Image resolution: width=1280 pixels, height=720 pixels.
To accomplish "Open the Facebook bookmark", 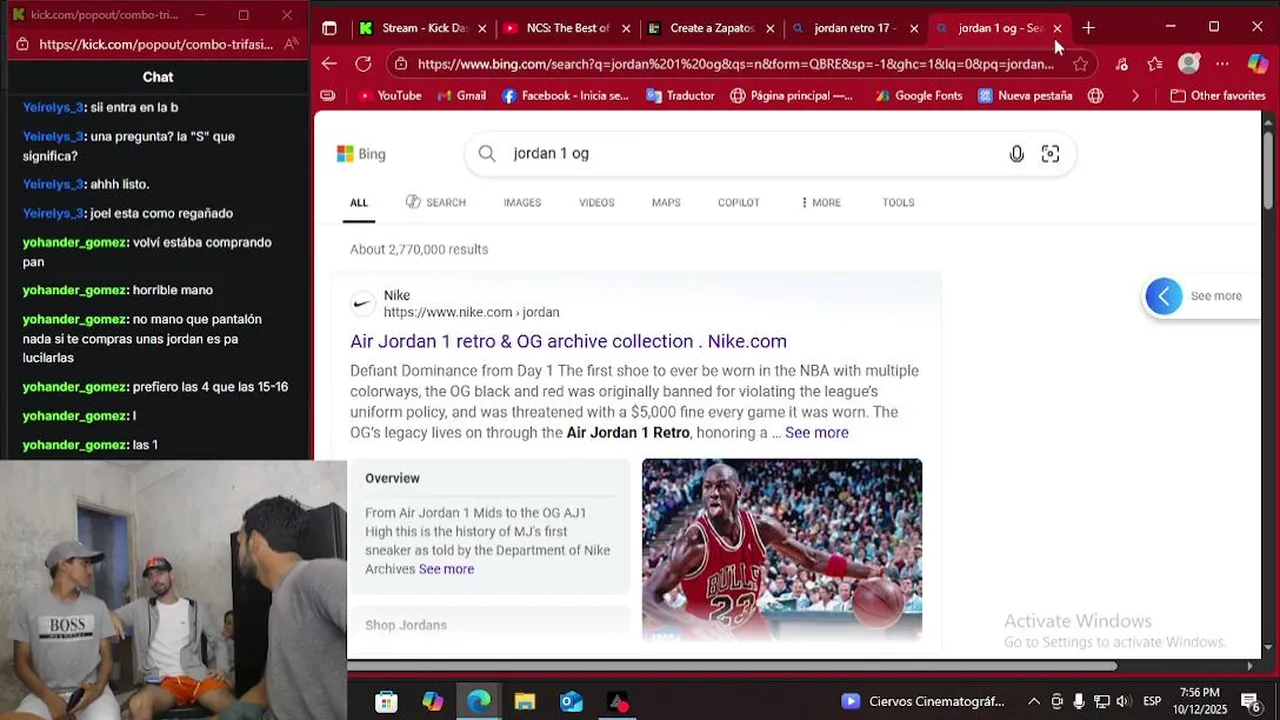I will coord(565,96).
